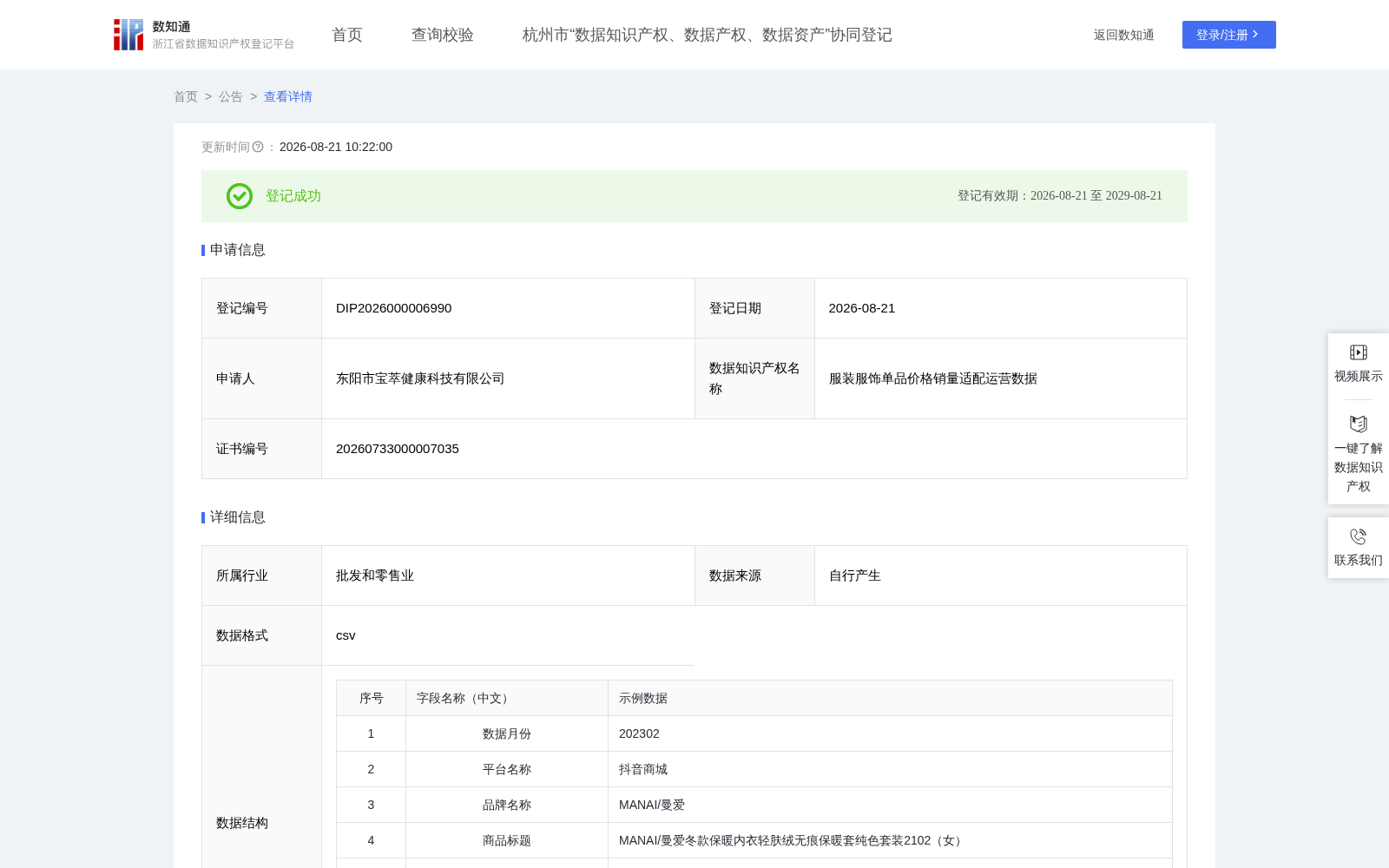Image resolution: width=1389 pixels, height=868 pixels.
Task: Click the 返回数知通 link
Action: (1124, 35)
